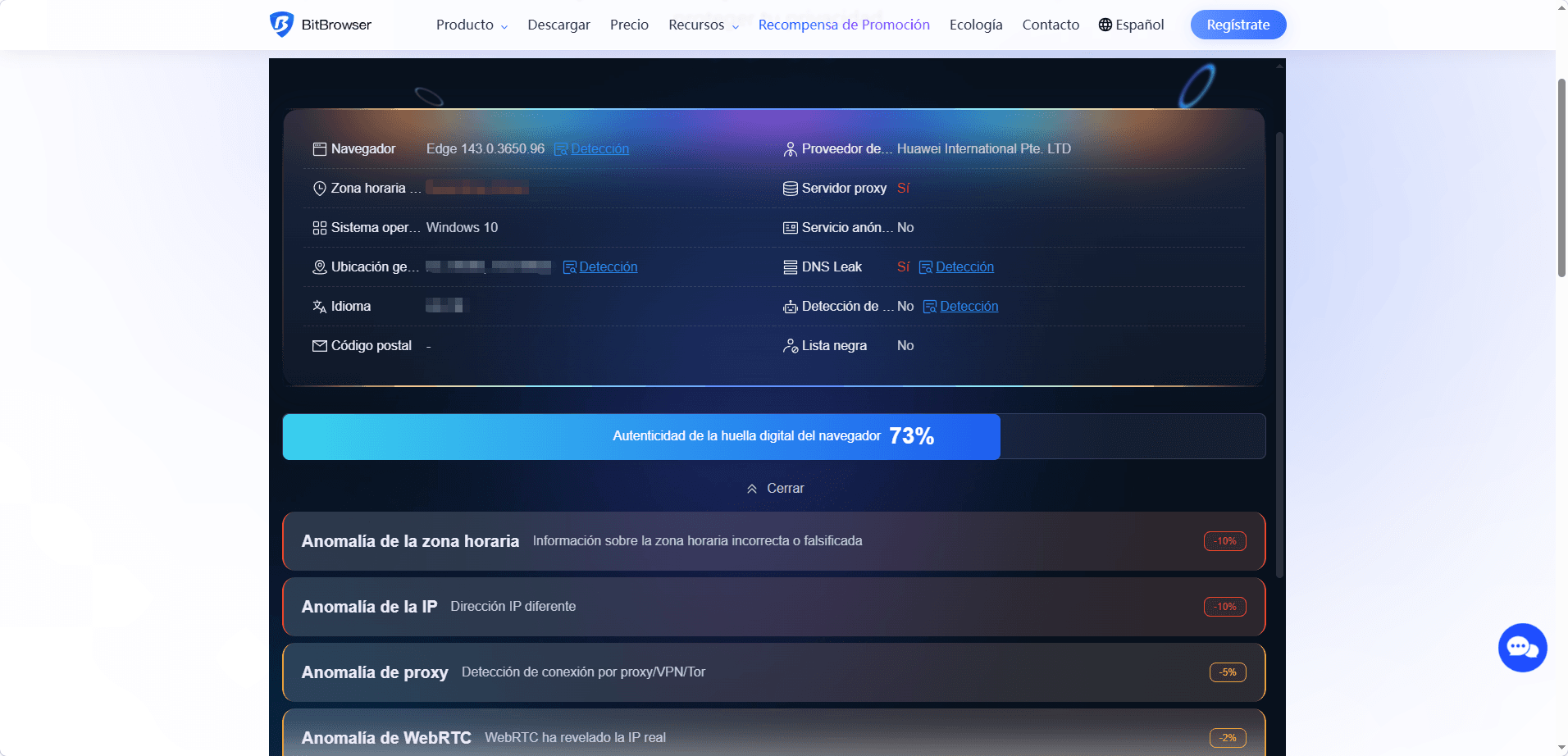Image resolution: width=1568 pixels, height=756 pixels.
Task: Click the globe icon next to Español
Action: pyautogui.click(x=1105, y=24)
